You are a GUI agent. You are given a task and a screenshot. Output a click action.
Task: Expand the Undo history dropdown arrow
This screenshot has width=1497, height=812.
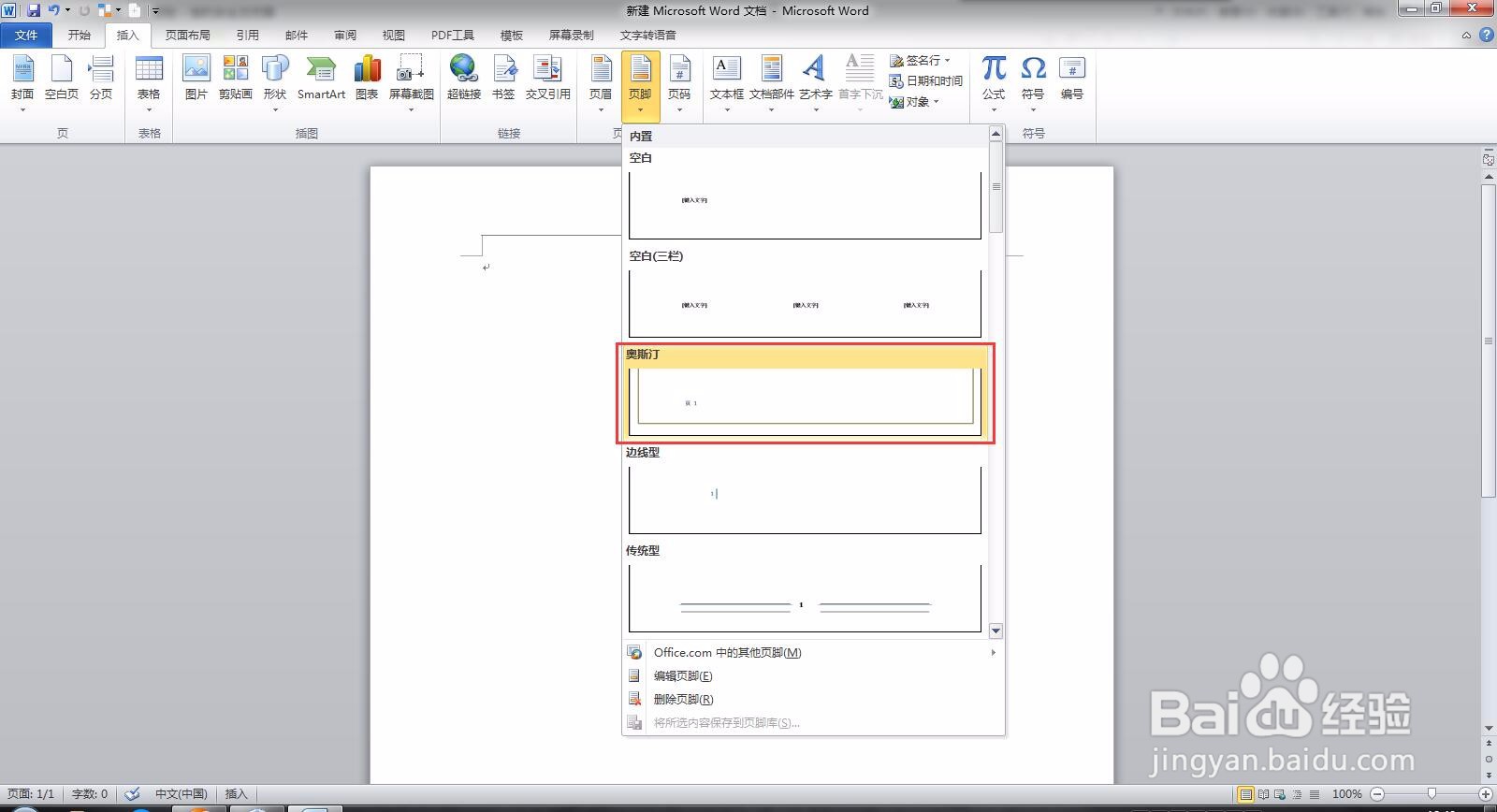point(67,10)
